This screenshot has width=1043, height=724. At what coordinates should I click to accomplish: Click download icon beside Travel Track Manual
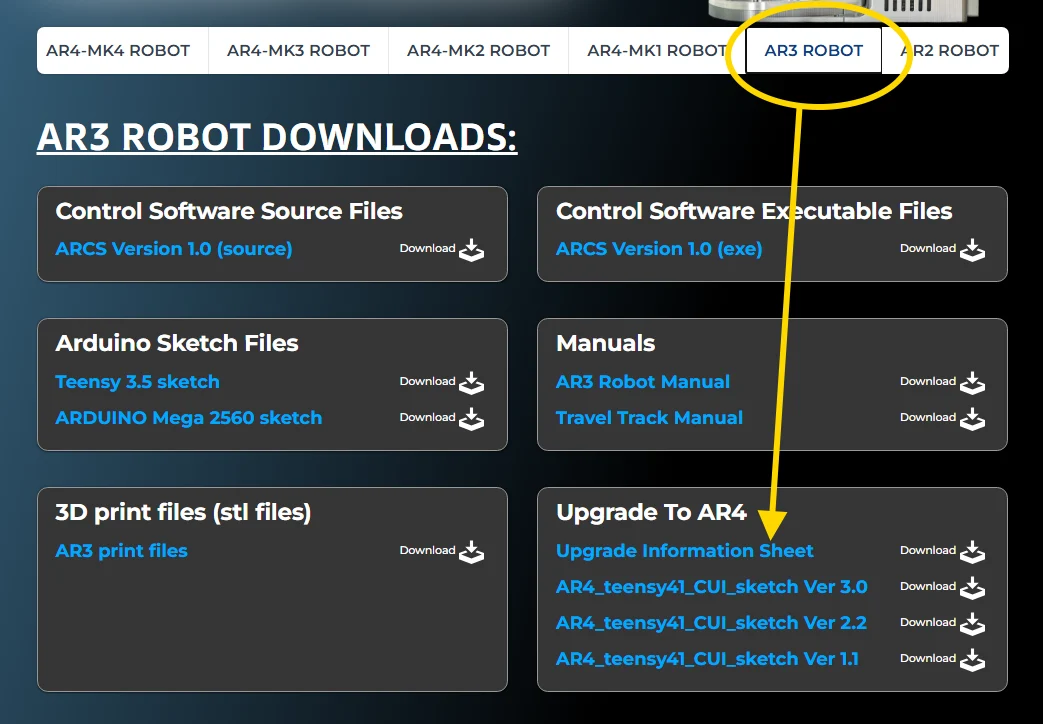(972, 419)
